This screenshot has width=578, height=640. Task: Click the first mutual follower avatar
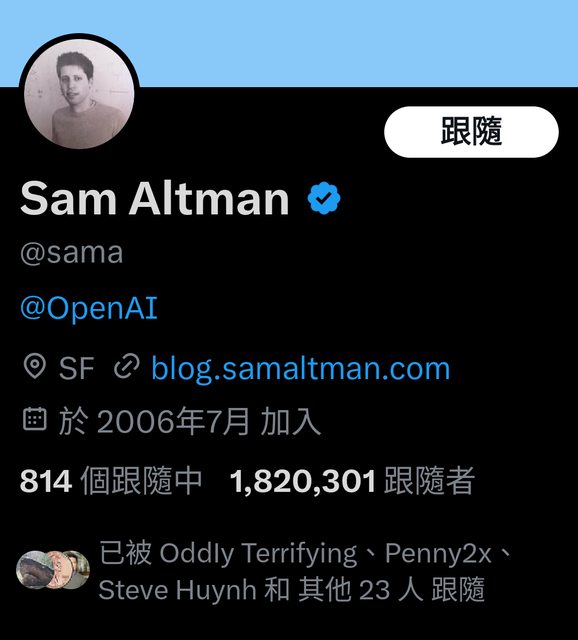point(31,570)
